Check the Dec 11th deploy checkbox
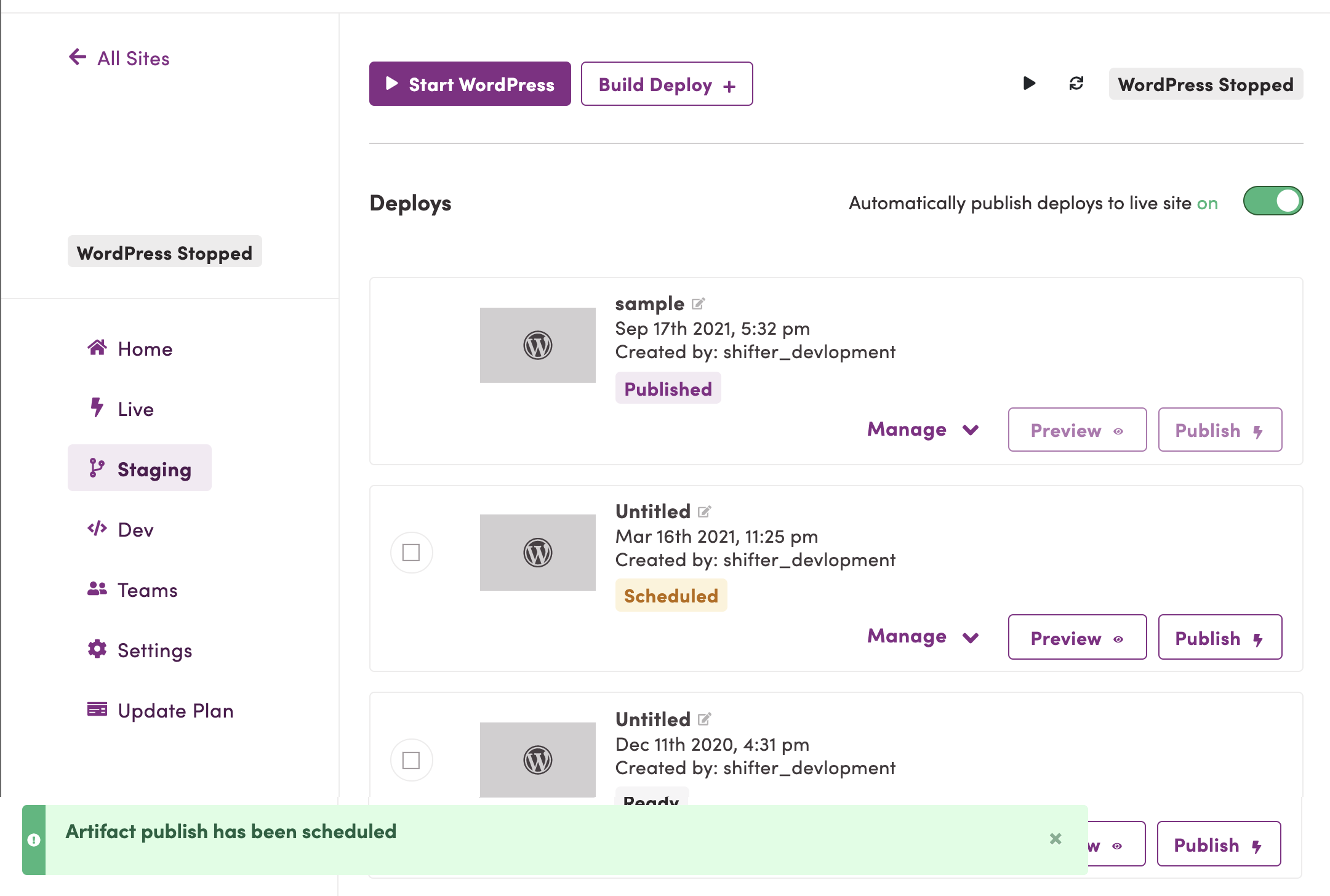 pos(411,761)
